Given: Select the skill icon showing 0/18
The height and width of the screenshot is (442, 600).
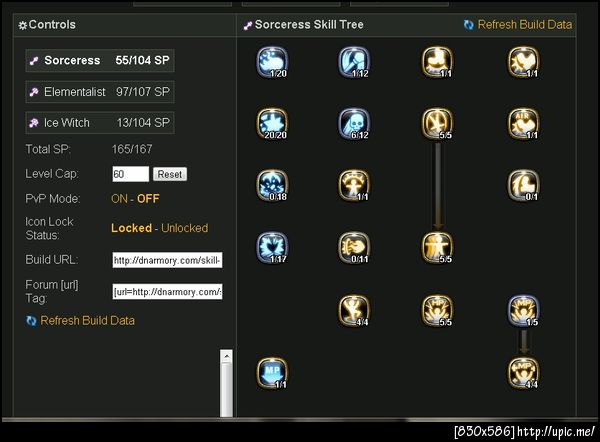Looking at the screenshot, I should (x=272, y=186).
